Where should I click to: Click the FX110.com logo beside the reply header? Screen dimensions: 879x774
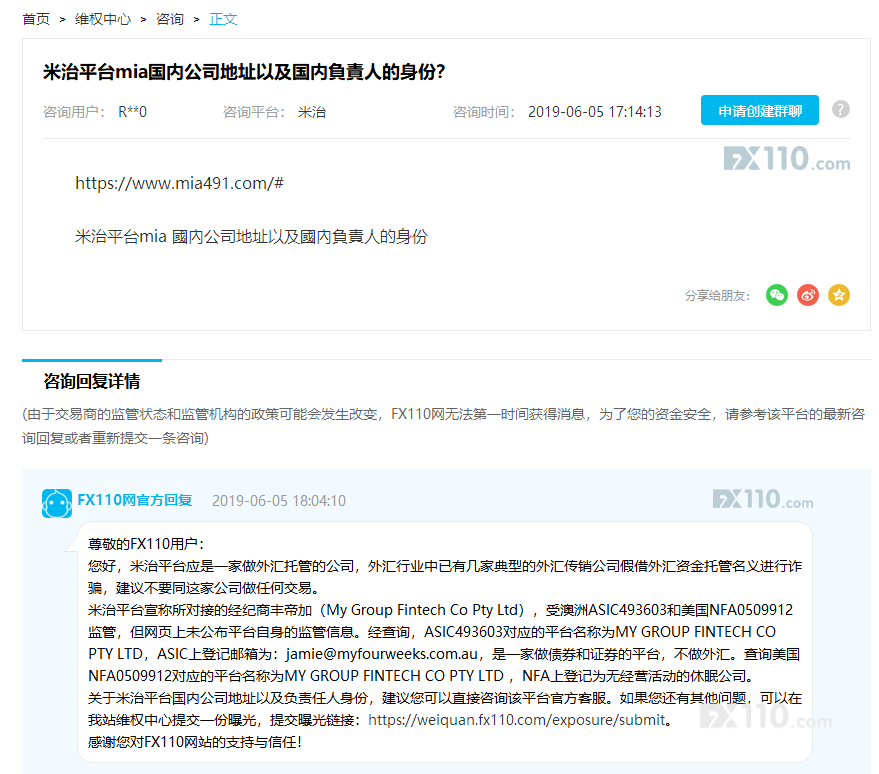(764, 499)
